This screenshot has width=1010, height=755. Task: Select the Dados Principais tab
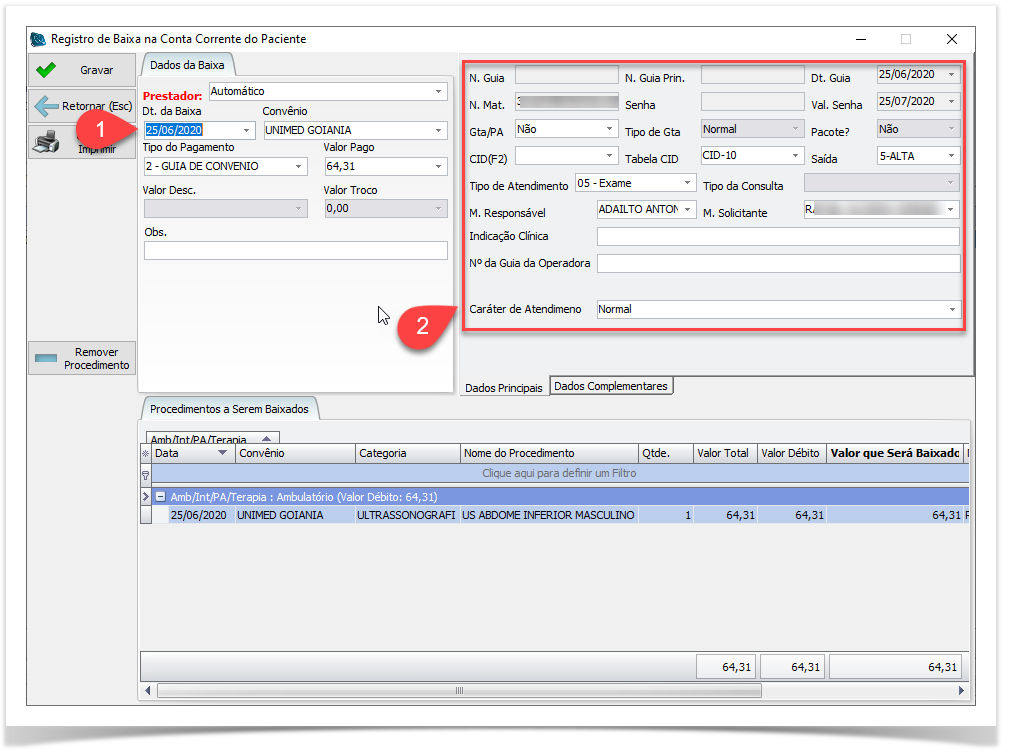point(504,388)
